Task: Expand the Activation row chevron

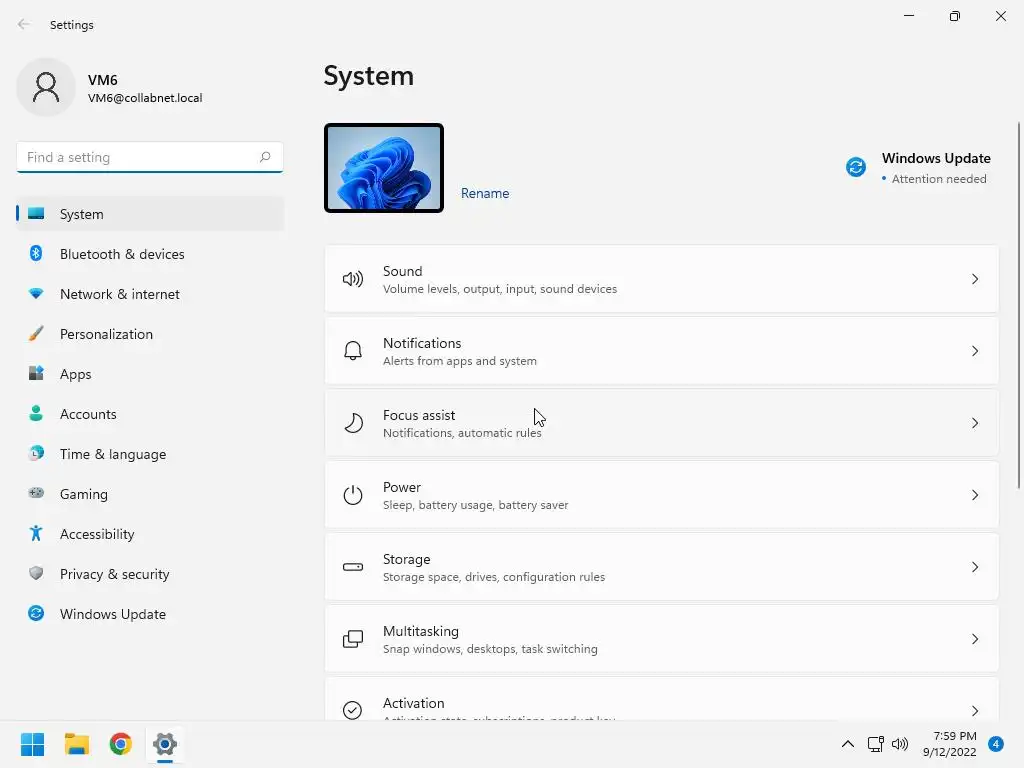Action: (x=974, y=711)
